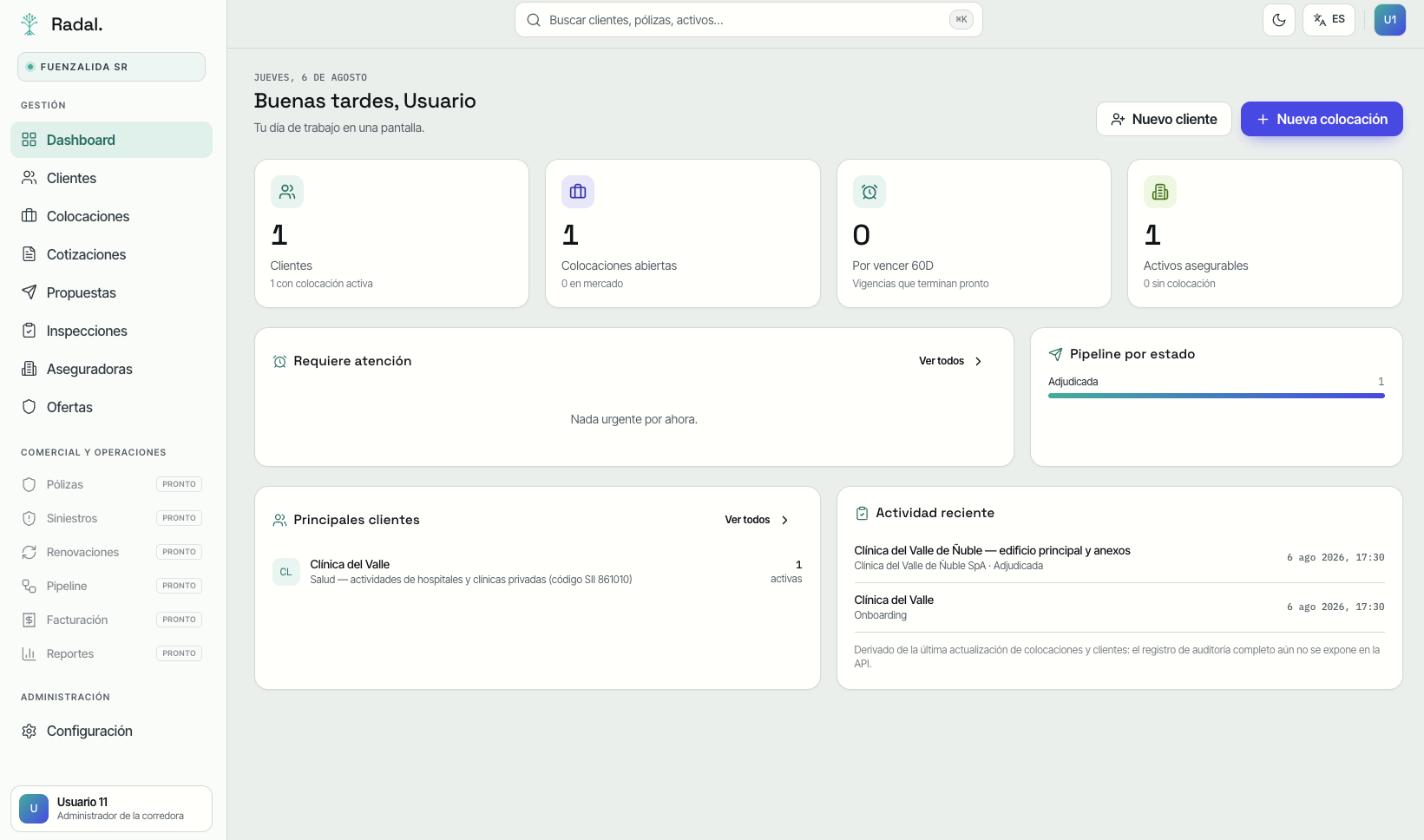Screen dimensions: 1424x840
Task: Click the Ofertas shield icon
Action: point(30,407)
